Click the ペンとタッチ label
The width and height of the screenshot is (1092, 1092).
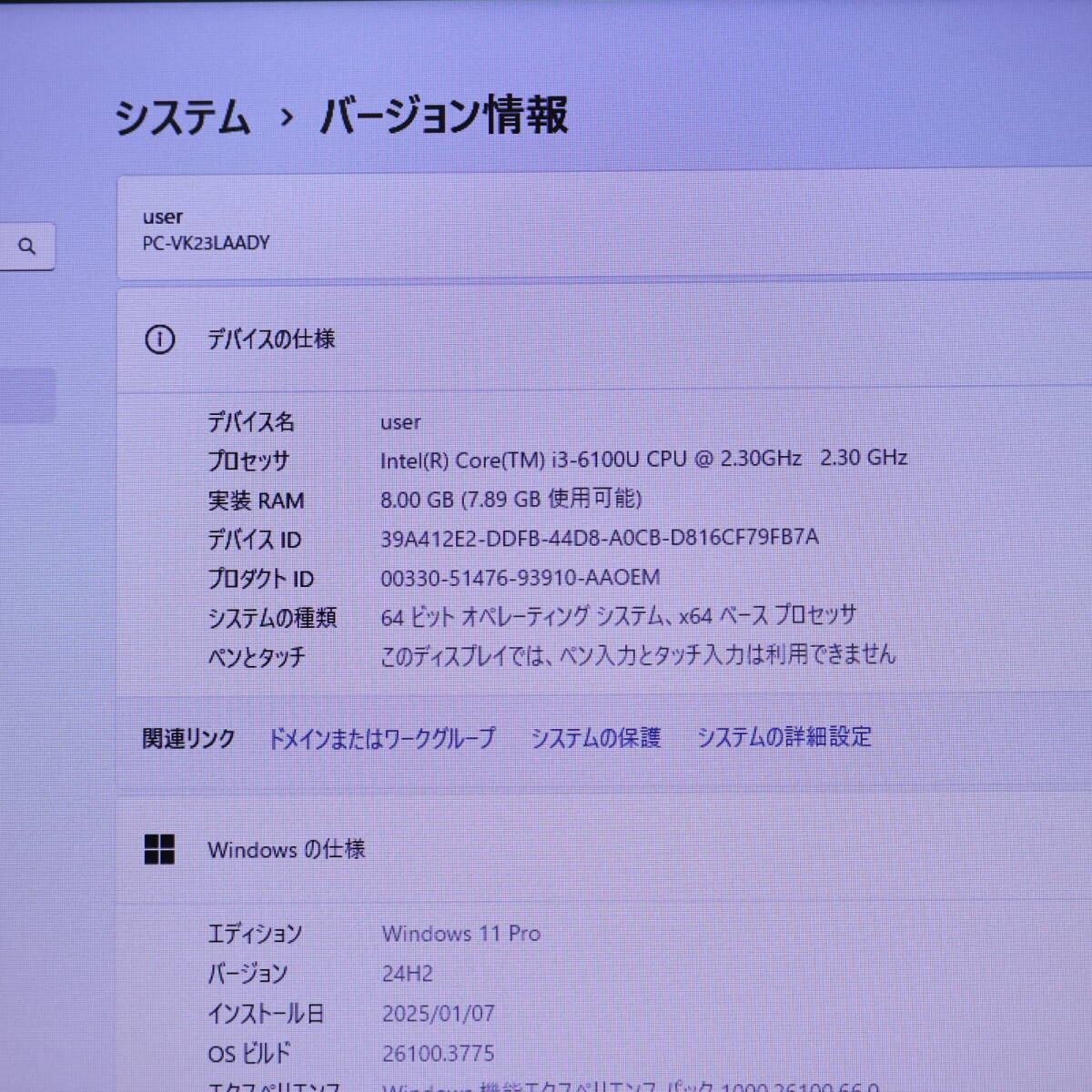pos(257,657)
